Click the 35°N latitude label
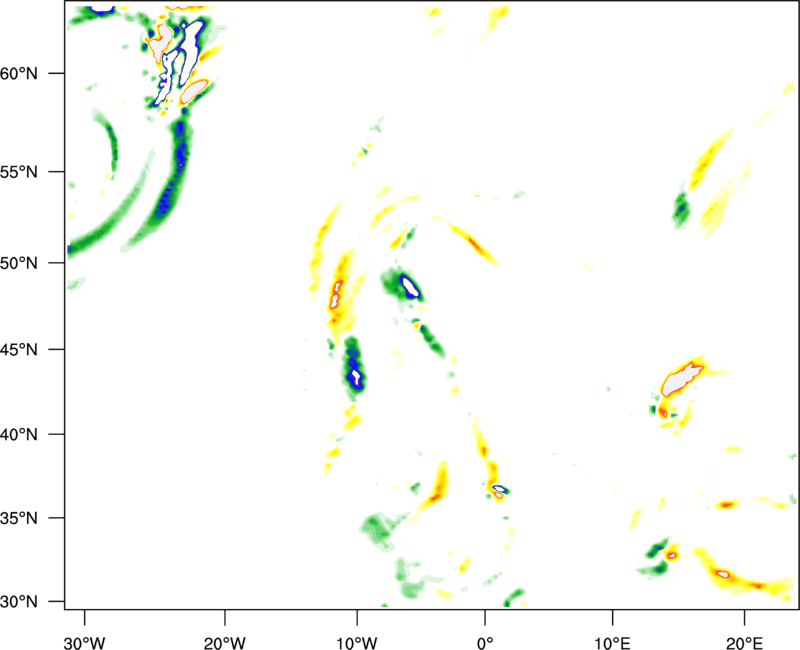 pyautogui.click(x=19, y=518)
